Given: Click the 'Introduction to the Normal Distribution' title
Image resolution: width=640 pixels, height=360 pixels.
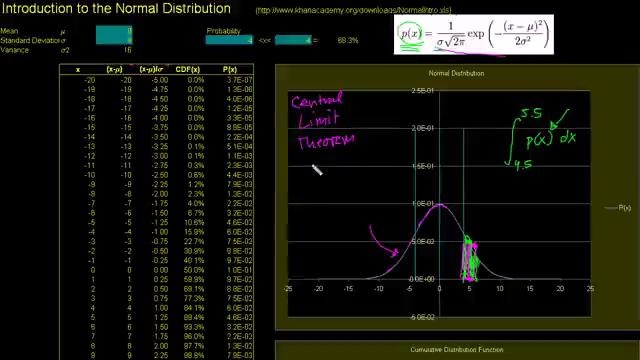Looking at the screenshot, I should pyautogui.click(x=116, y=9).
